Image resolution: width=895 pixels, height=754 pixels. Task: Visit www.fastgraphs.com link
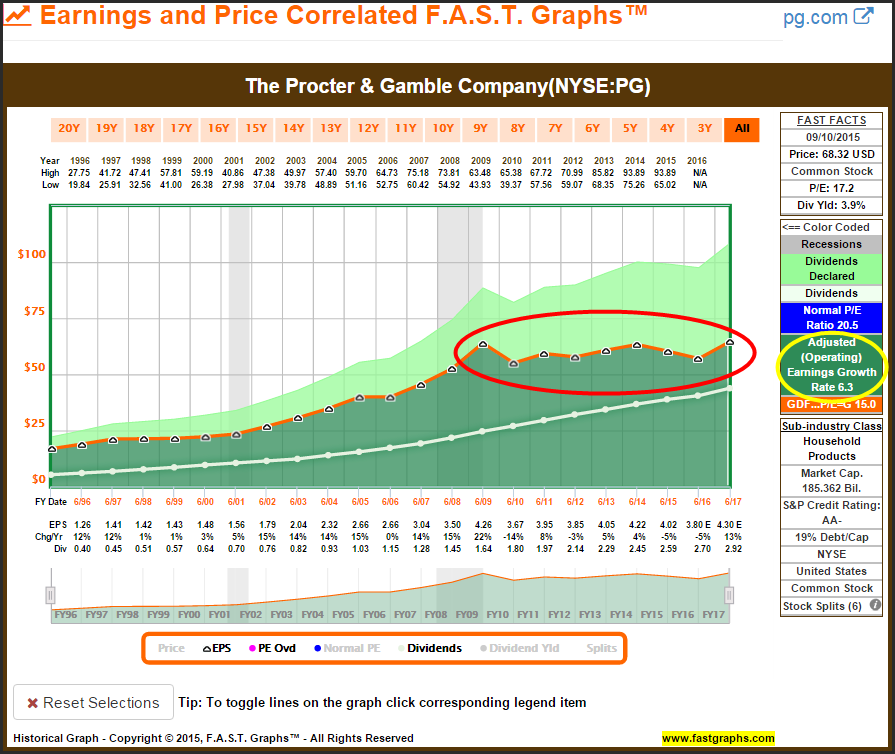[x=718, y=738]
